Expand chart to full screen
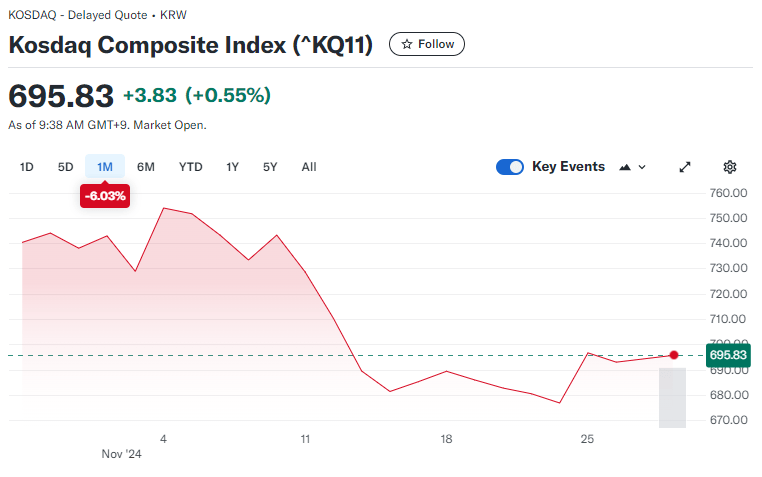Viewport: 762px width, 477px height. (685, 167)
